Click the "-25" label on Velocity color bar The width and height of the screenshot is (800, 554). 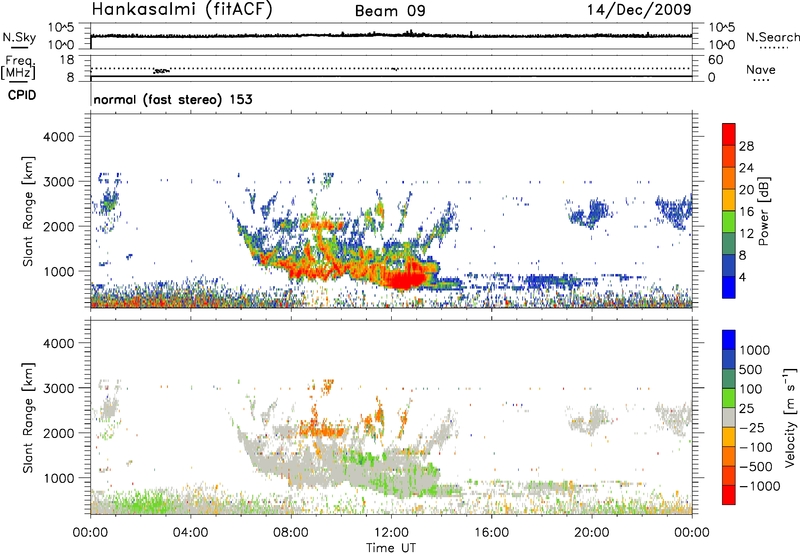click(753, 427)
